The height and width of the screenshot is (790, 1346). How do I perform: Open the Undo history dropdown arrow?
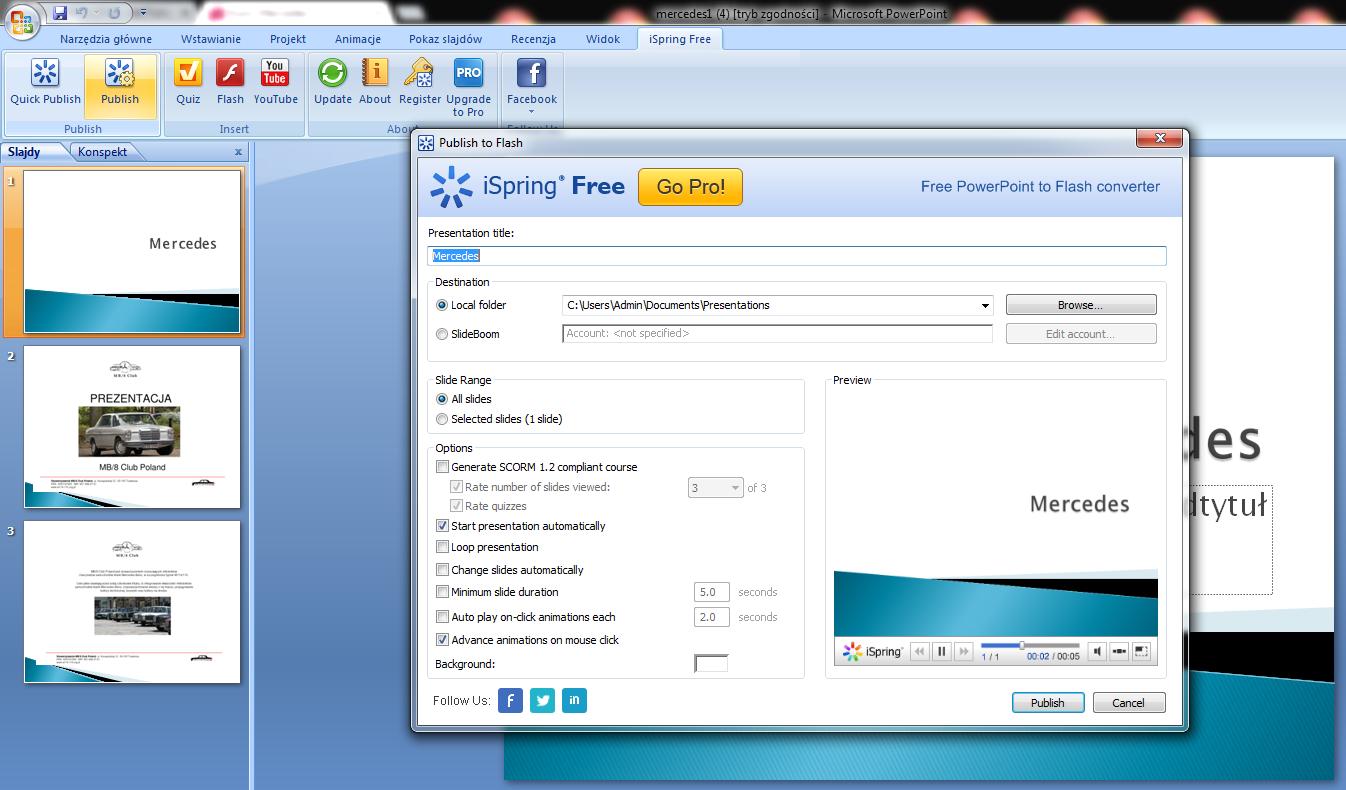tap(97, 13)
